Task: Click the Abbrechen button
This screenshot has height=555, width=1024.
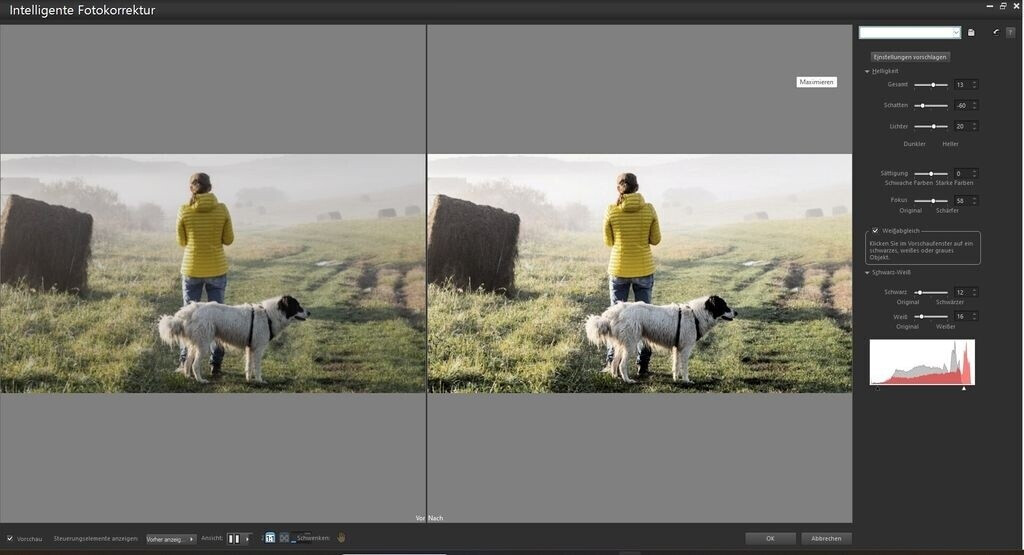Action: 826,539
